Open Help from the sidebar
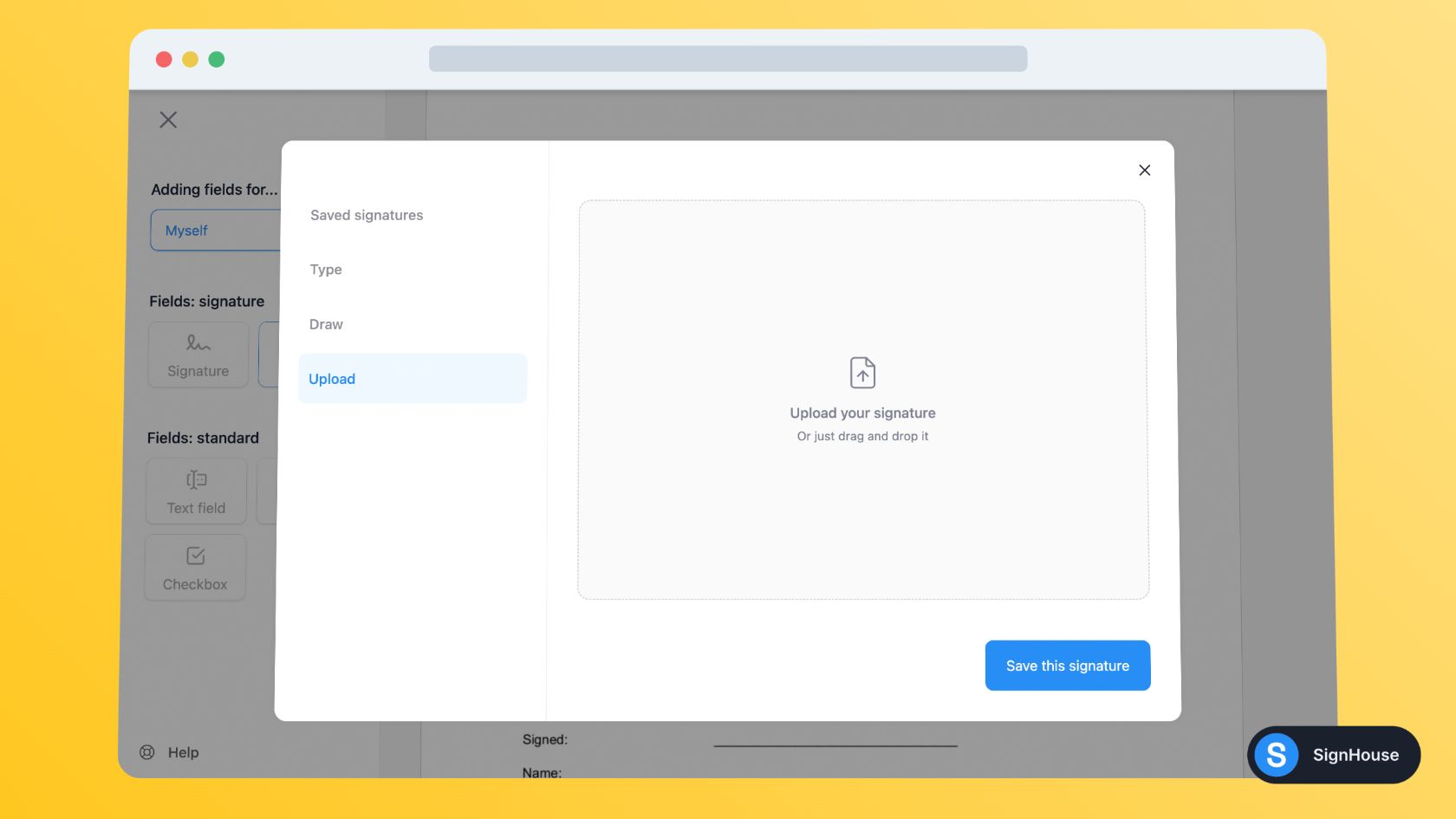 pyautogui.click(x=182, y=751)
